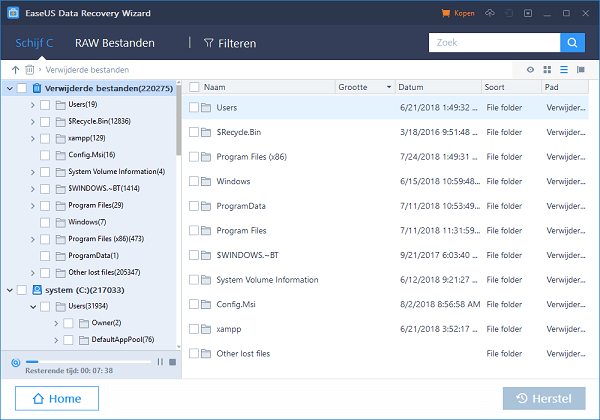Expand the Program Files (x86)(473) node

coord(33,239)
